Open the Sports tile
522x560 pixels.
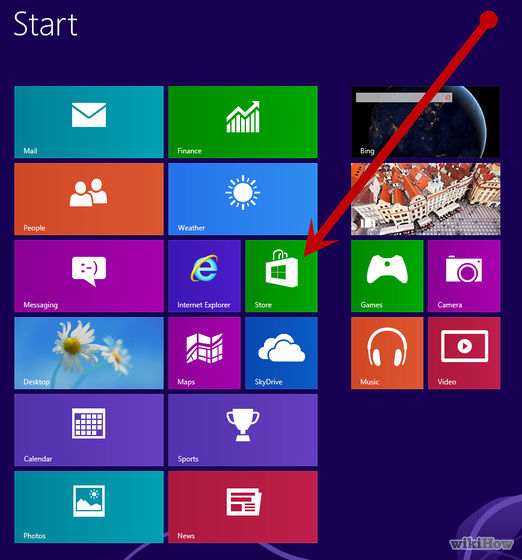[x=243, y=430]
